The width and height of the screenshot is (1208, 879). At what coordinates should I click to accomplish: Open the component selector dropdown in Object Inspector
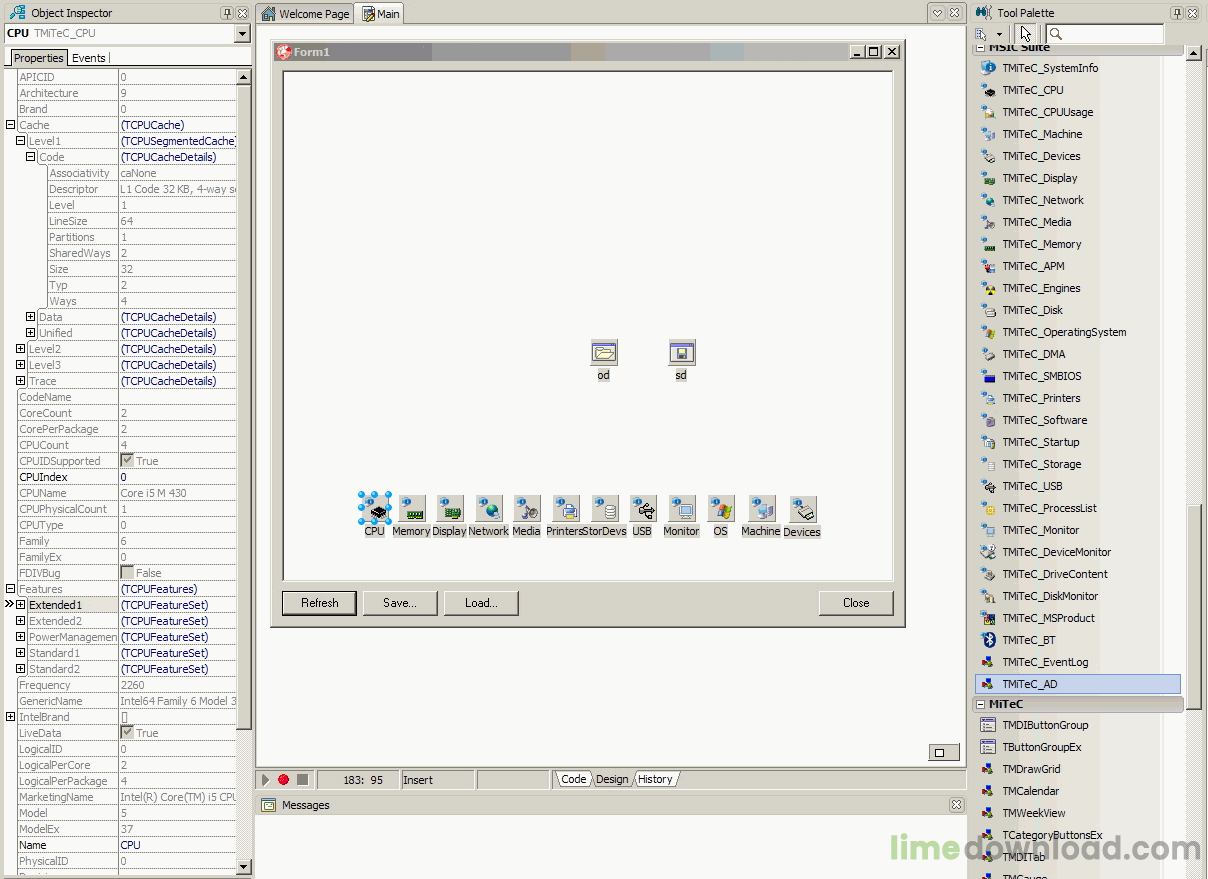[x=242, y=34]
